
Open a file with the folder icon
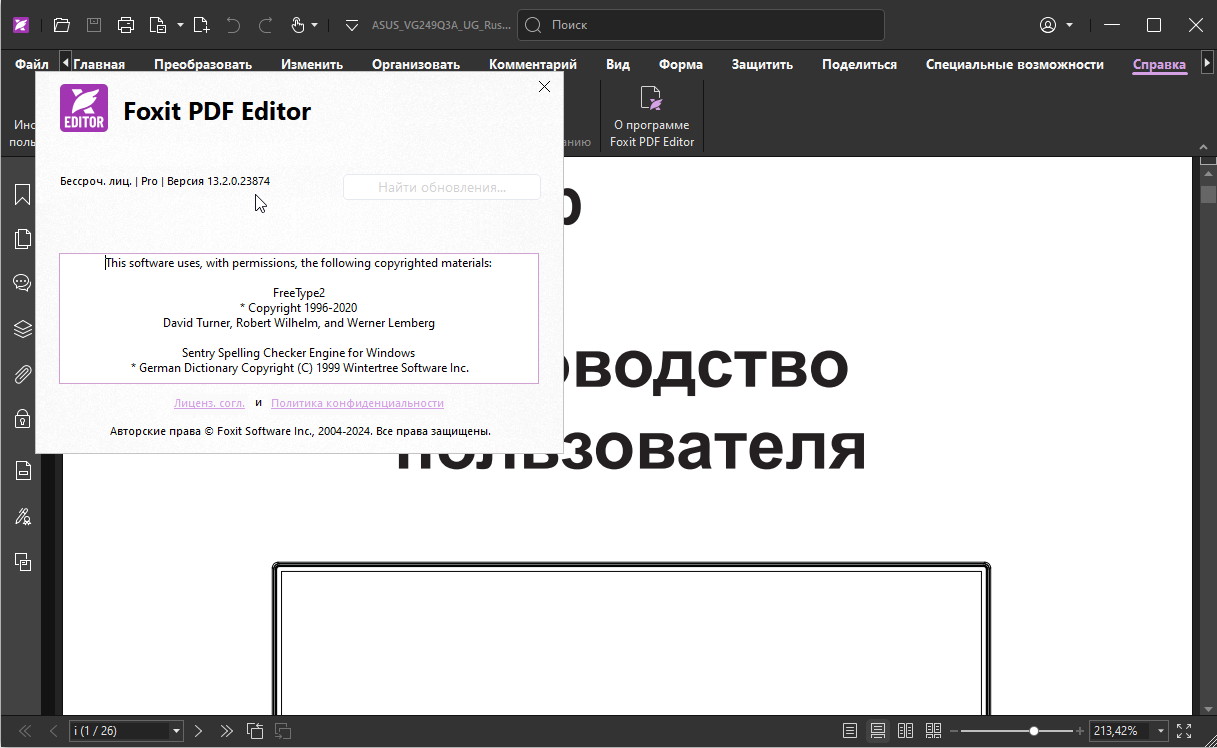click(61, 25)
